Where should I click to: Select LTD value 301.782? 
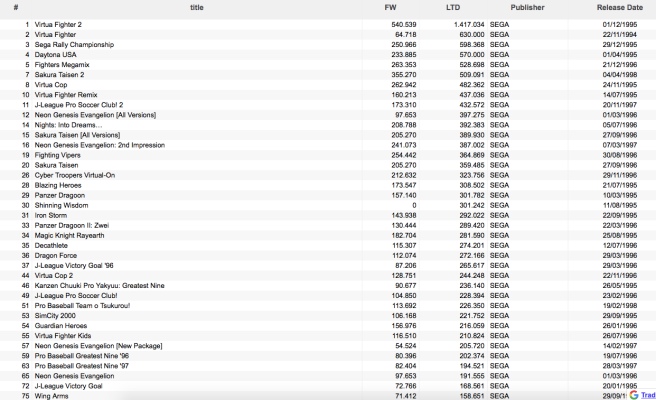(x=472, y=195)
